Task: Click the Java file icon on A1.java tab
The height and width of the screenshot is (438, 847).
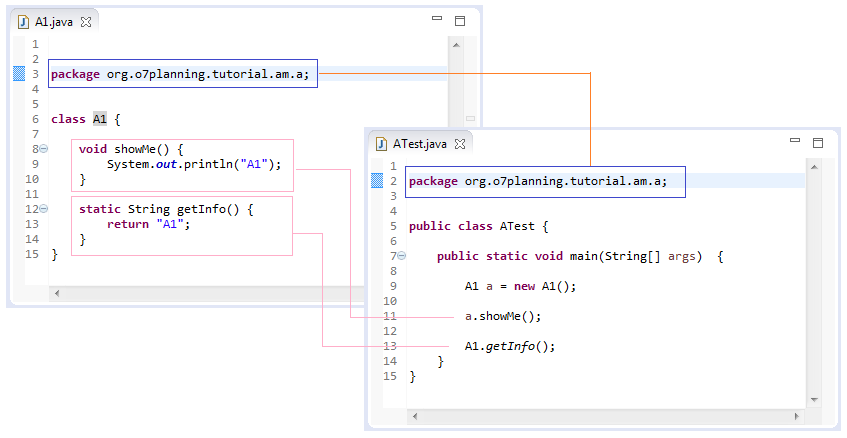Action: 23,22
